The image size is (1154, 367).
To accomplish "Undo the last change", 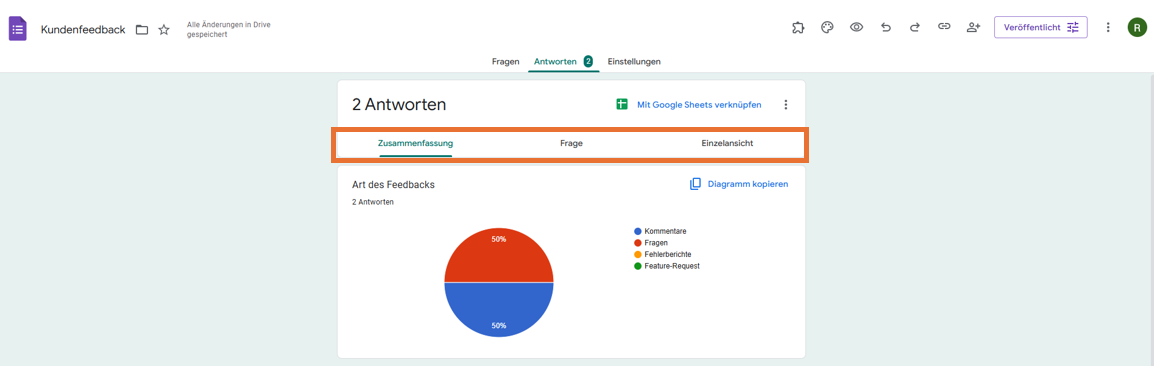I will (x=886, y=27).
